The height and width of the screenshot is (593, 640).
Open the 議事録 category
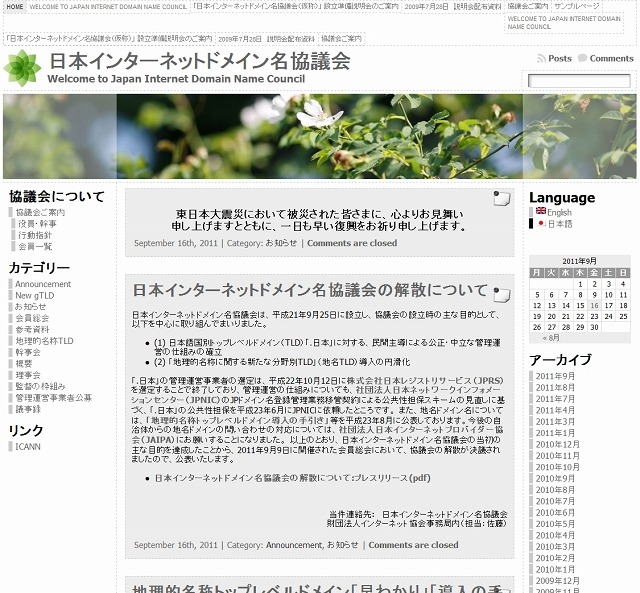[x=28, y=409]
